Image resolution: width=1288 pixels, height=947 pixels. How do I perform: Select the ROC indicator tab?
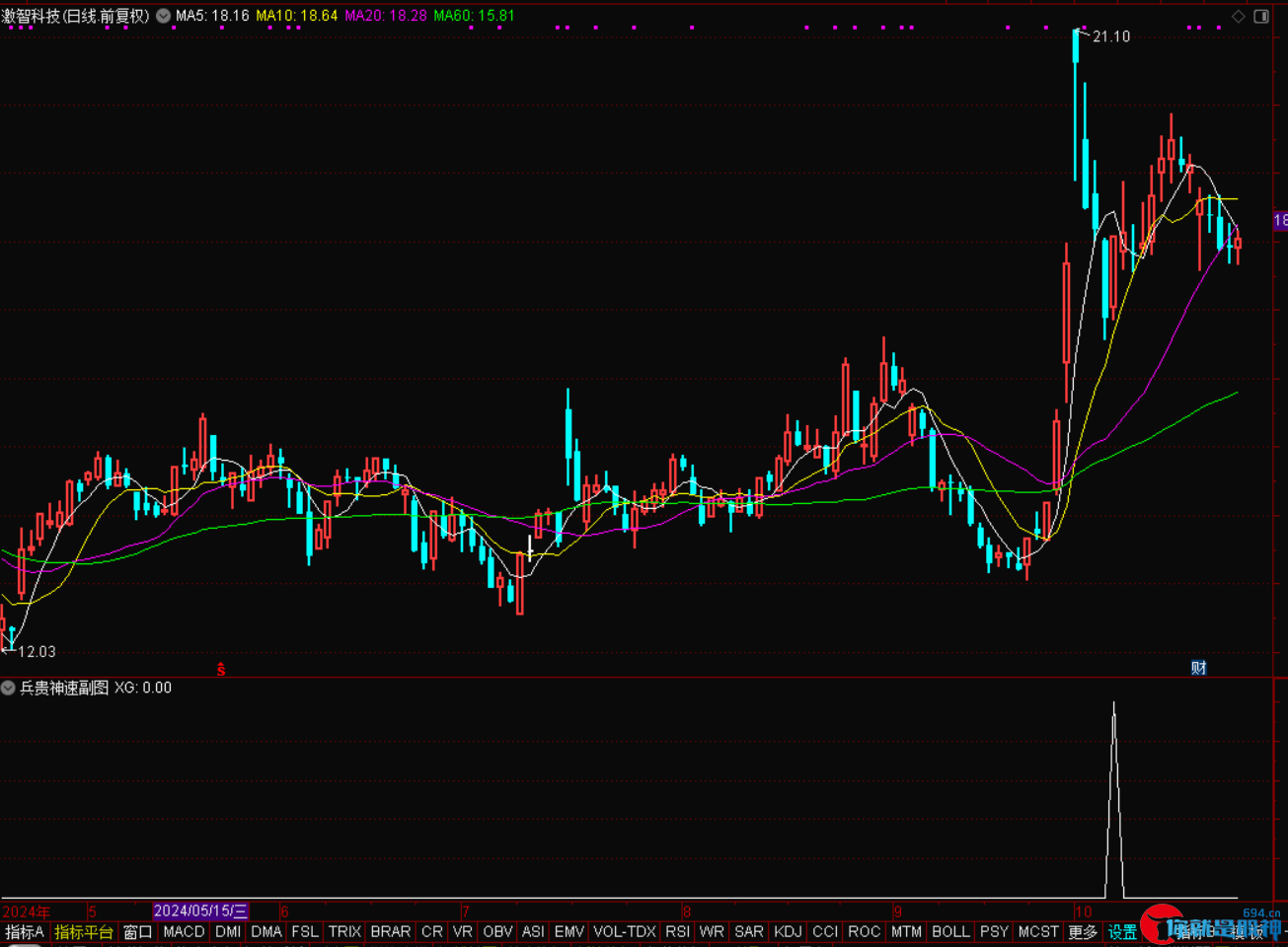(865, 931)
